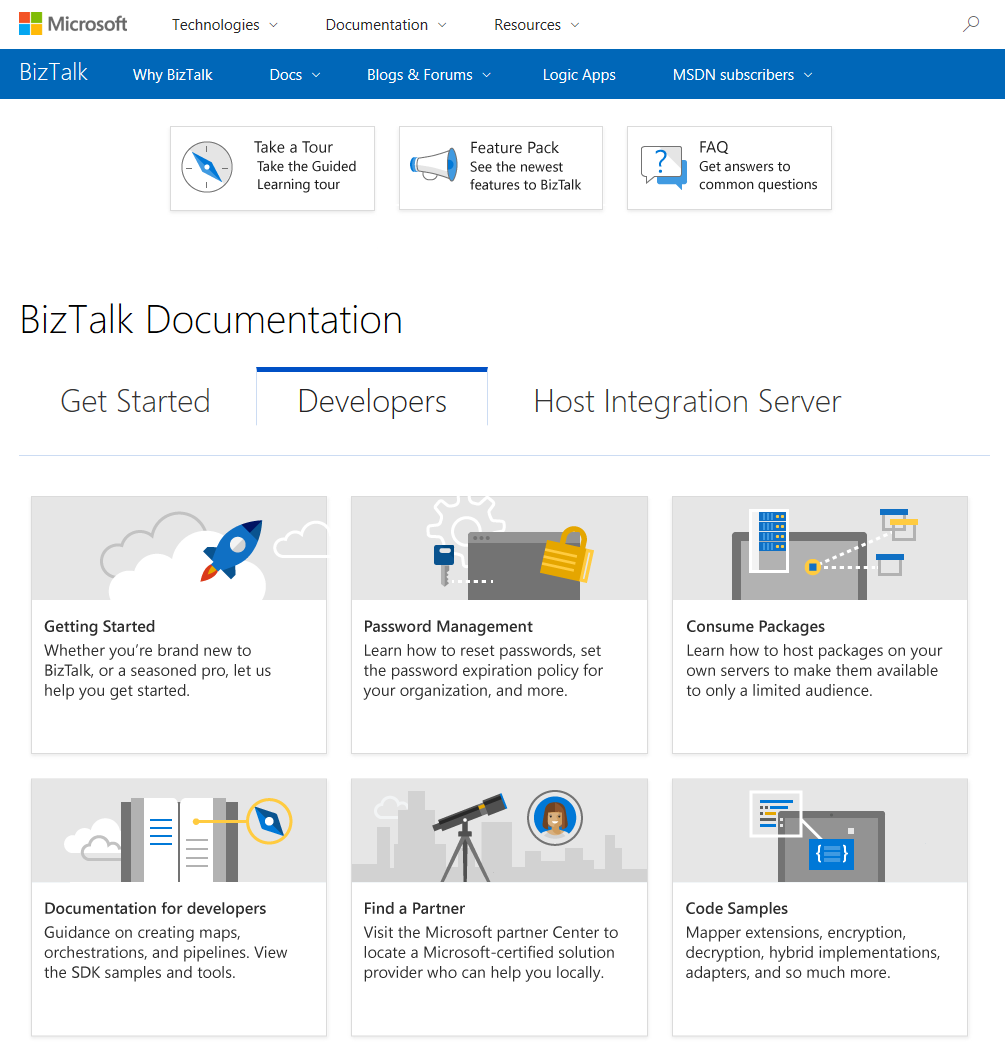Click the BizTalk brand title
Screen dimensions: 1005x1052
point(54,72)
